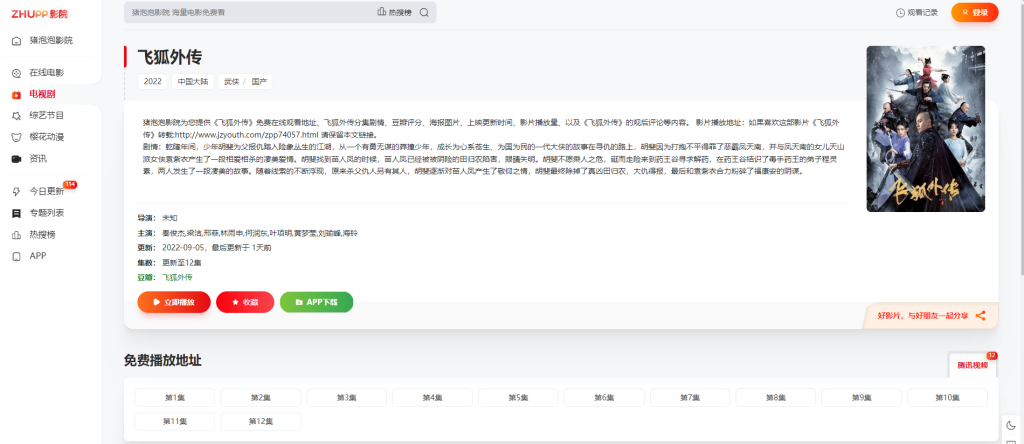The height and width of the screenshot is (444, 1024).
Task: Play episode 第1集
Action: pos(175,398)
